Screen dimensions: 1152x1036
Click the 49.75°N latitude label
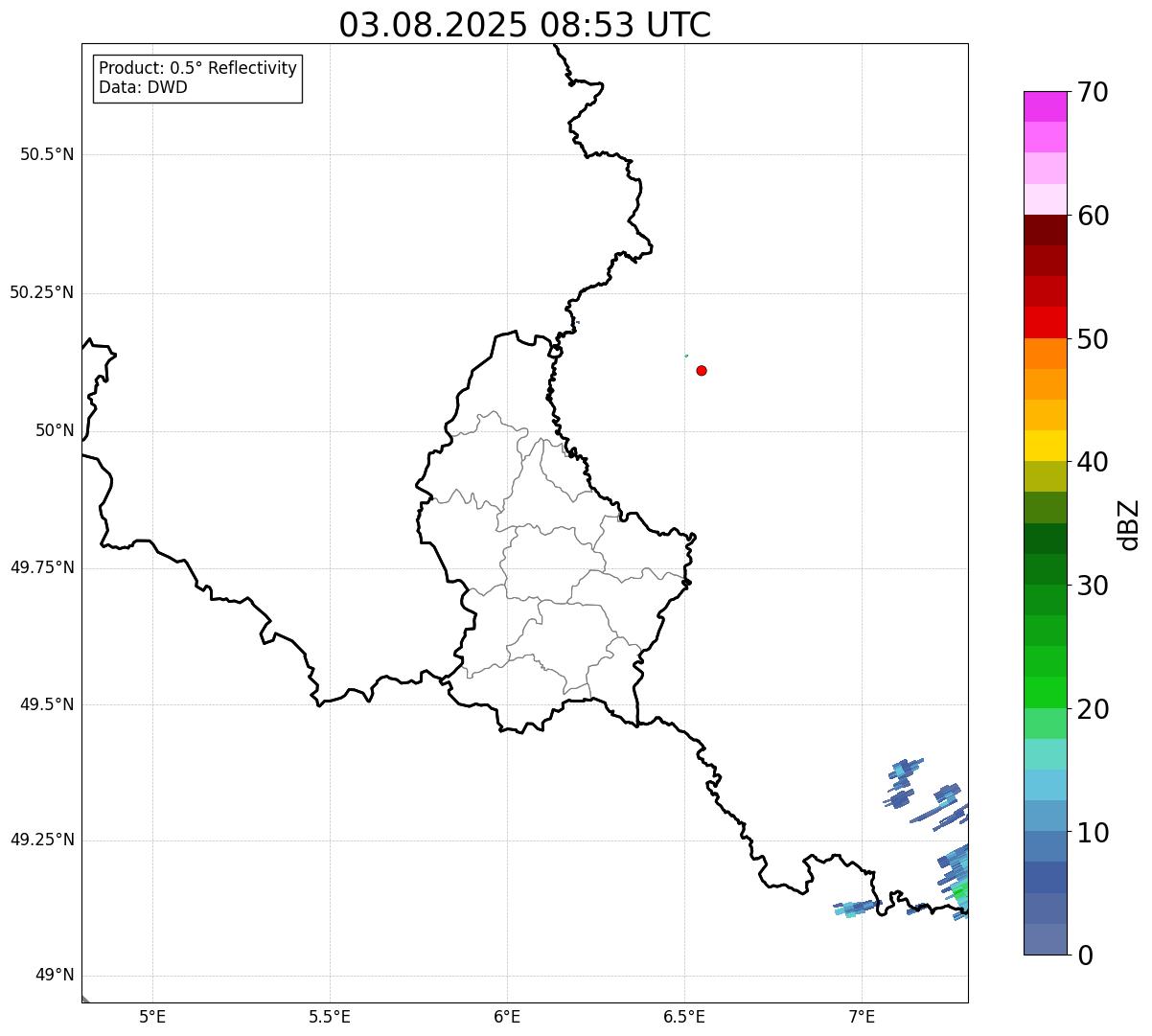click(42, 567)
